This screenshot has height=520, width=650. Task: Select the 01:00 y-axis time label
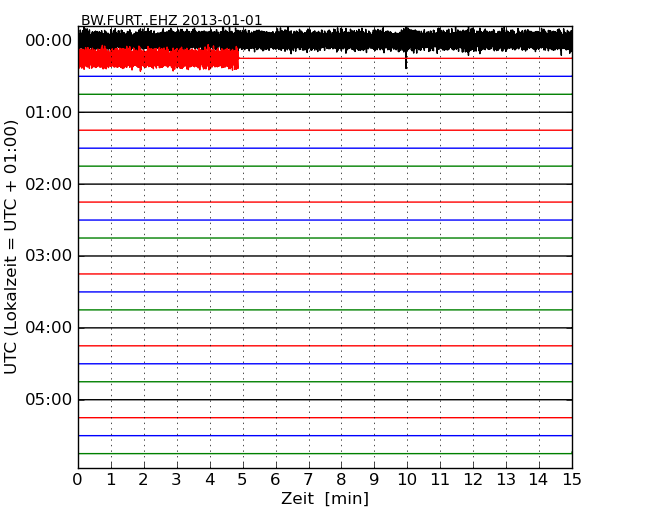49,112
